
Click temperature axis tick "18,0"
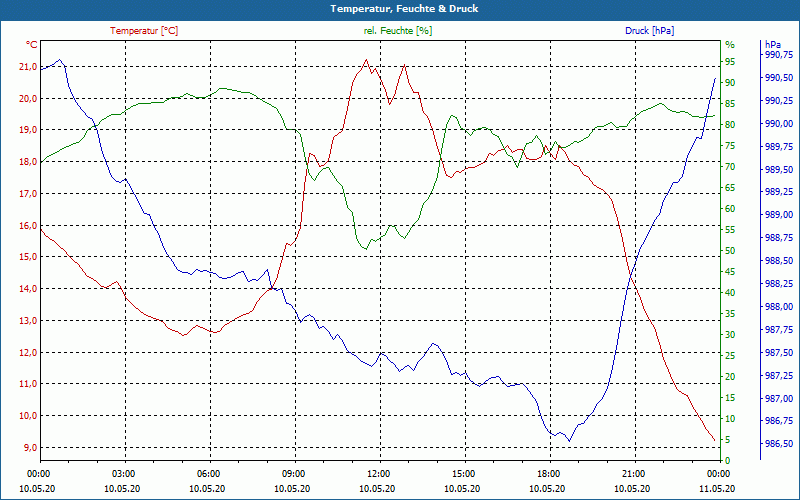(x=29, y=162)
